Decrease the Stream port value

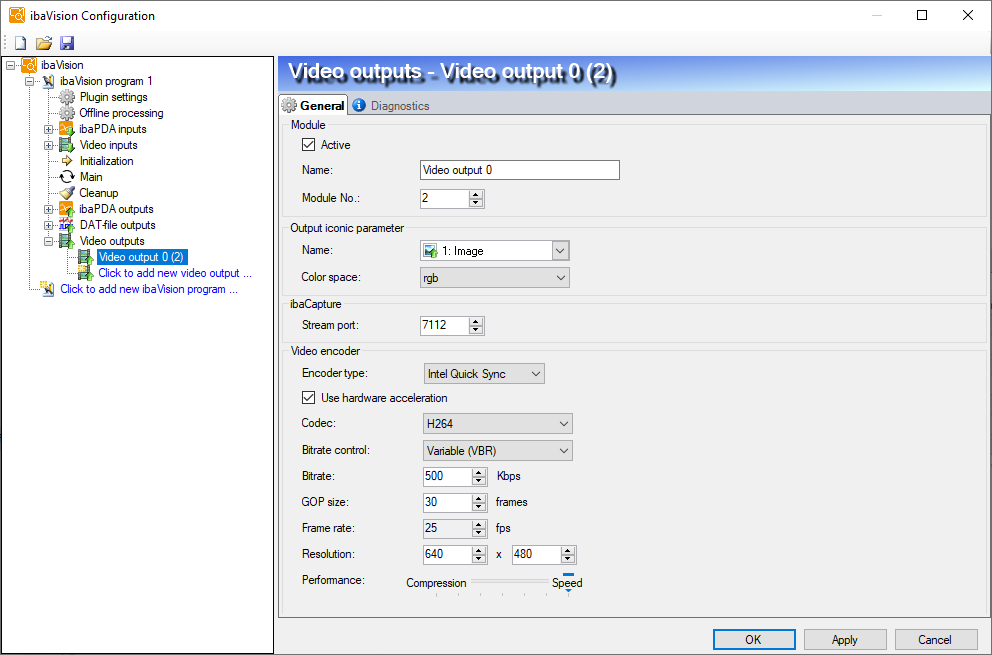click(x=476, y=330)
